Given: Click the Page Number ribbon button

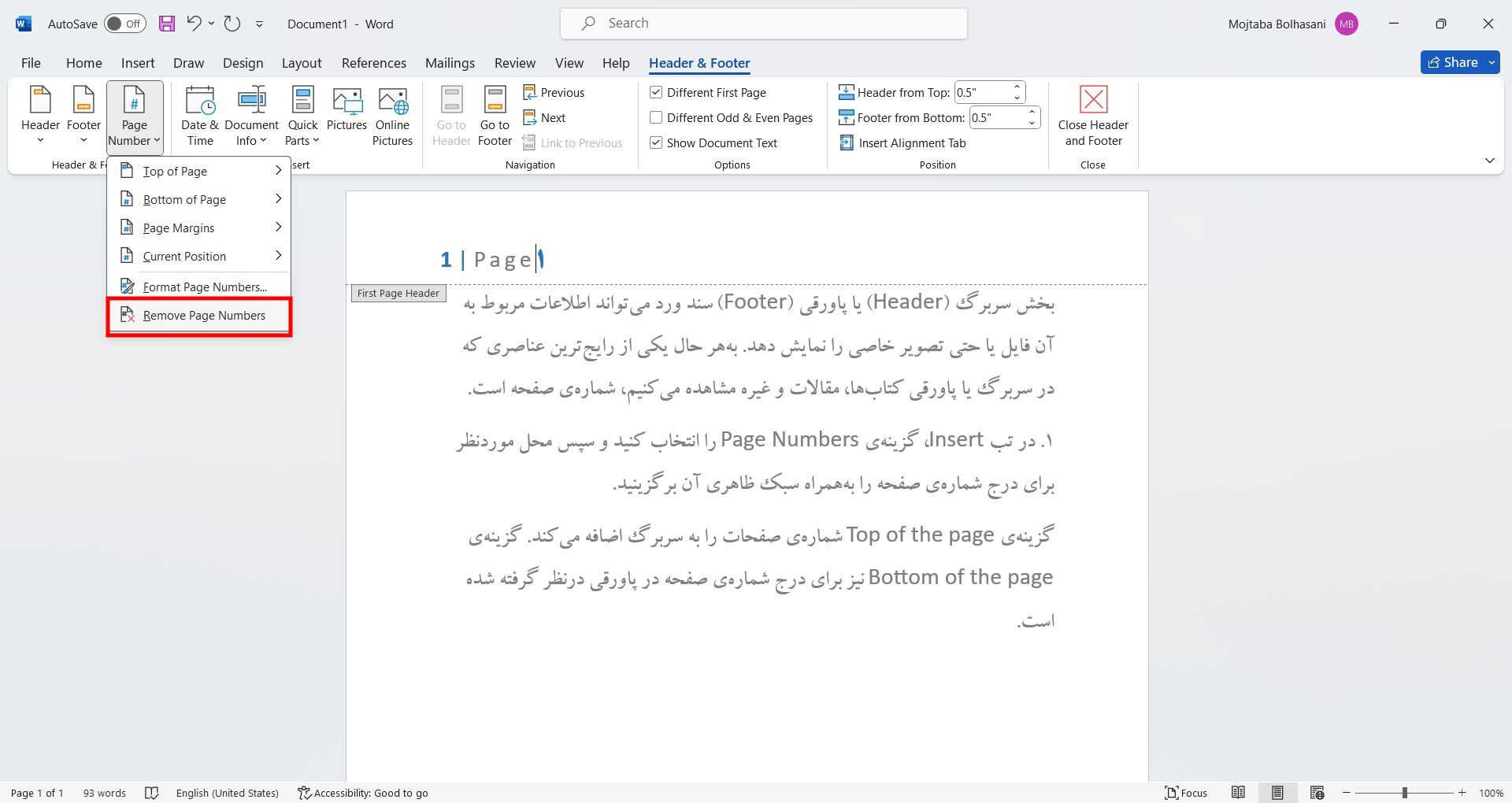Looking at the screenshot, I should [x=135, y=117].
